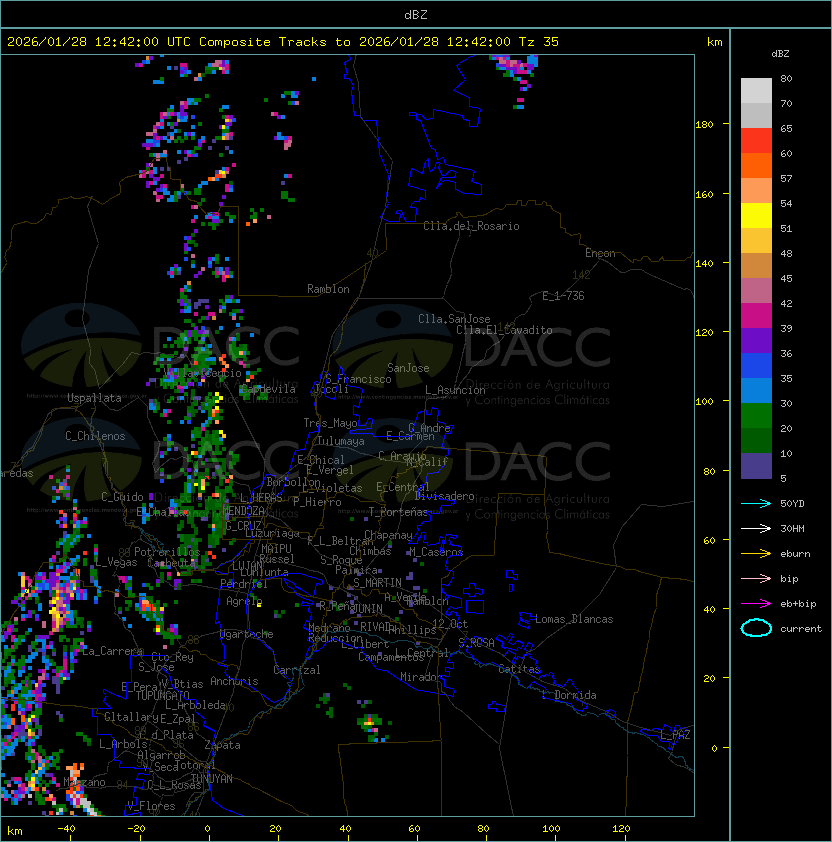Click the 'dBZ' title at the top
Viewport: 832px width, 842px height.
(x=416, y=14)
